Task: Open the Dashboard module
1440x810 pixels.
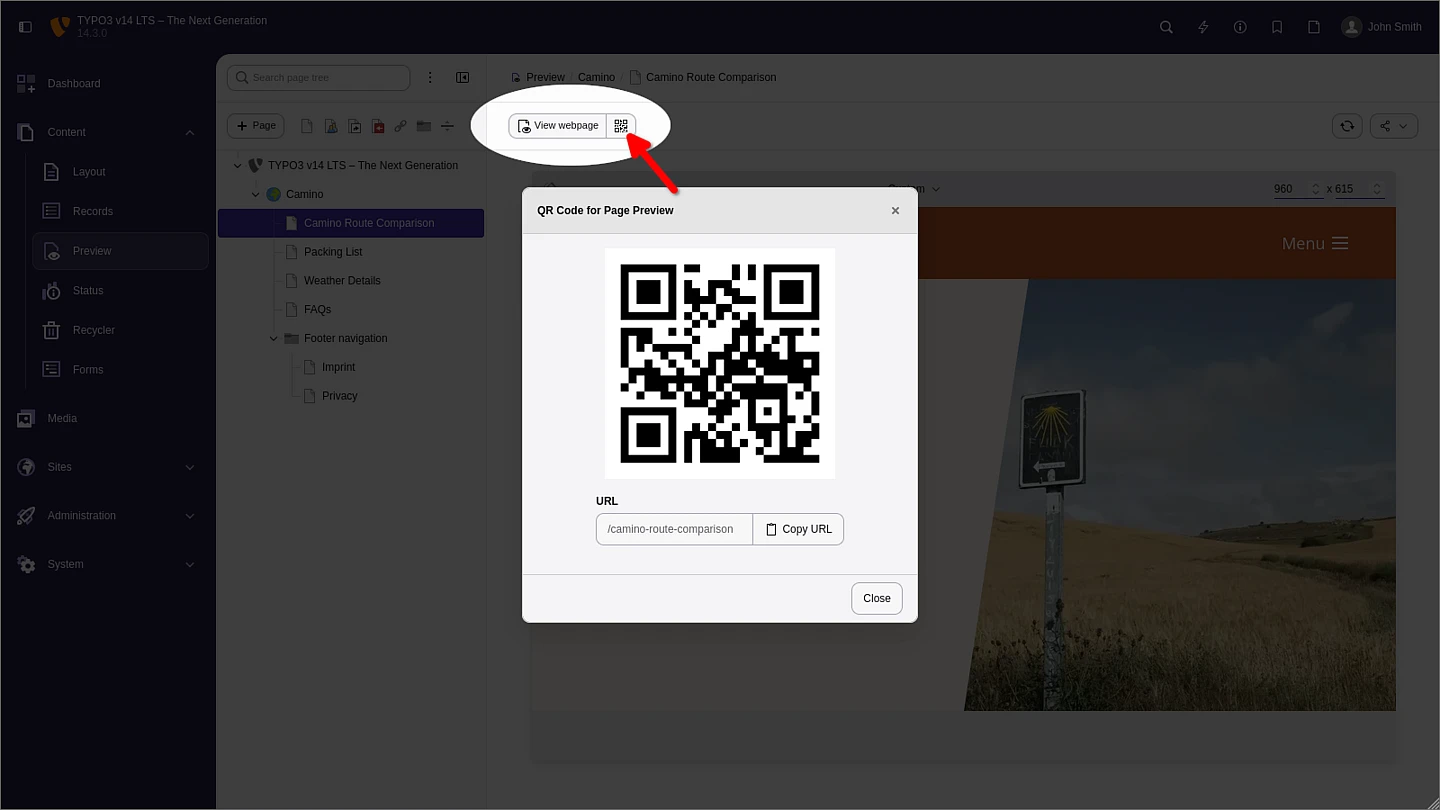Action: (74, 84)
